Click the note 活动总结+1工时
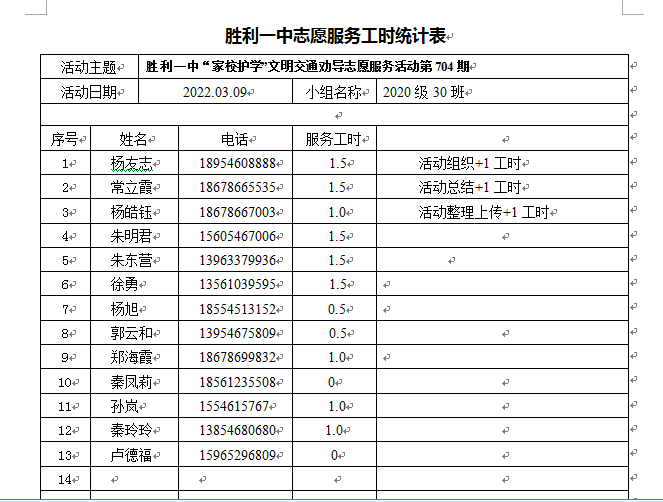The width and height of the screenshot is (663, 502). 469,187
